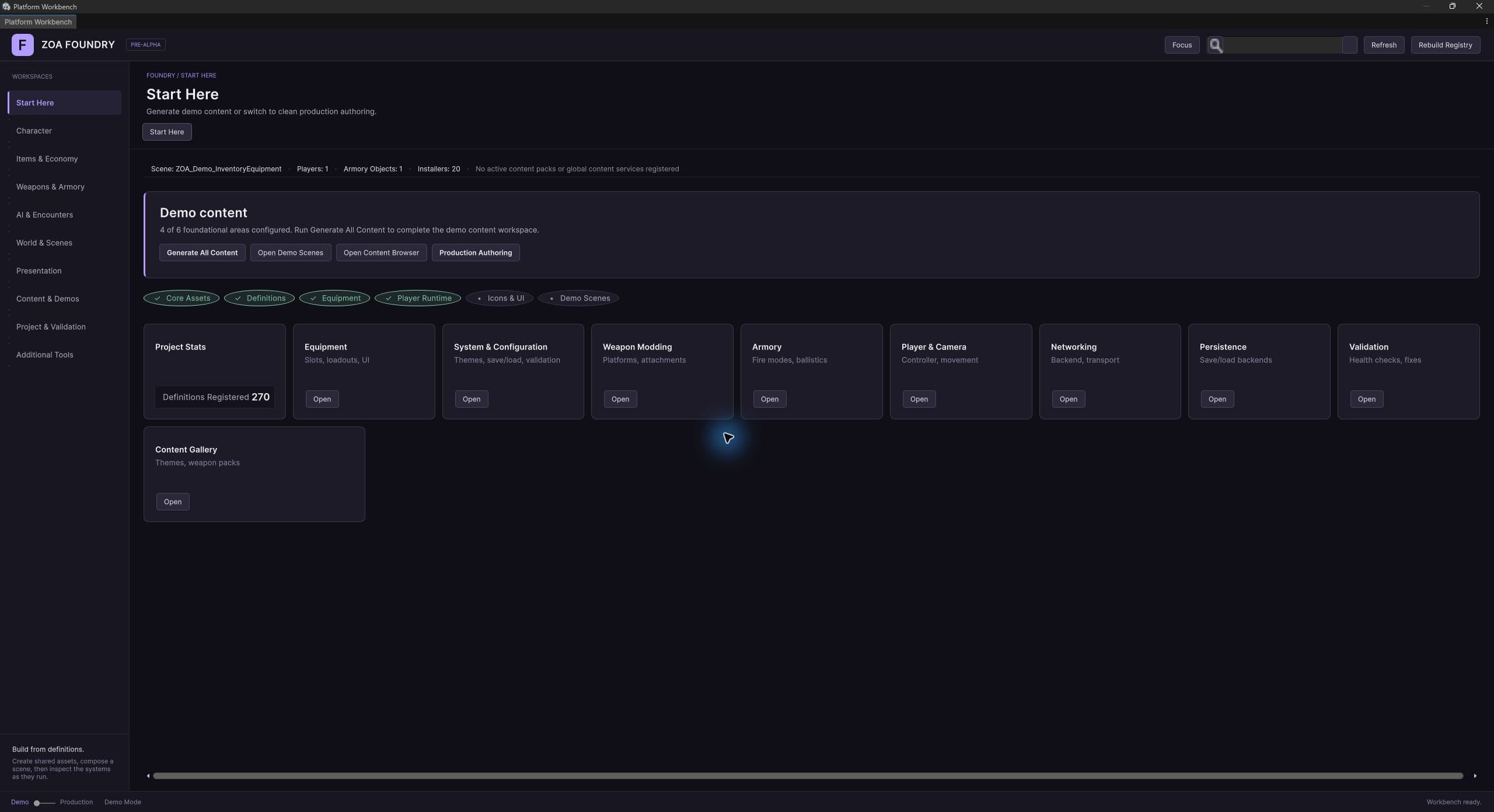Screen dimensions: 1494x812
Task: Click the Refresh button
Action: [1384, 45]
